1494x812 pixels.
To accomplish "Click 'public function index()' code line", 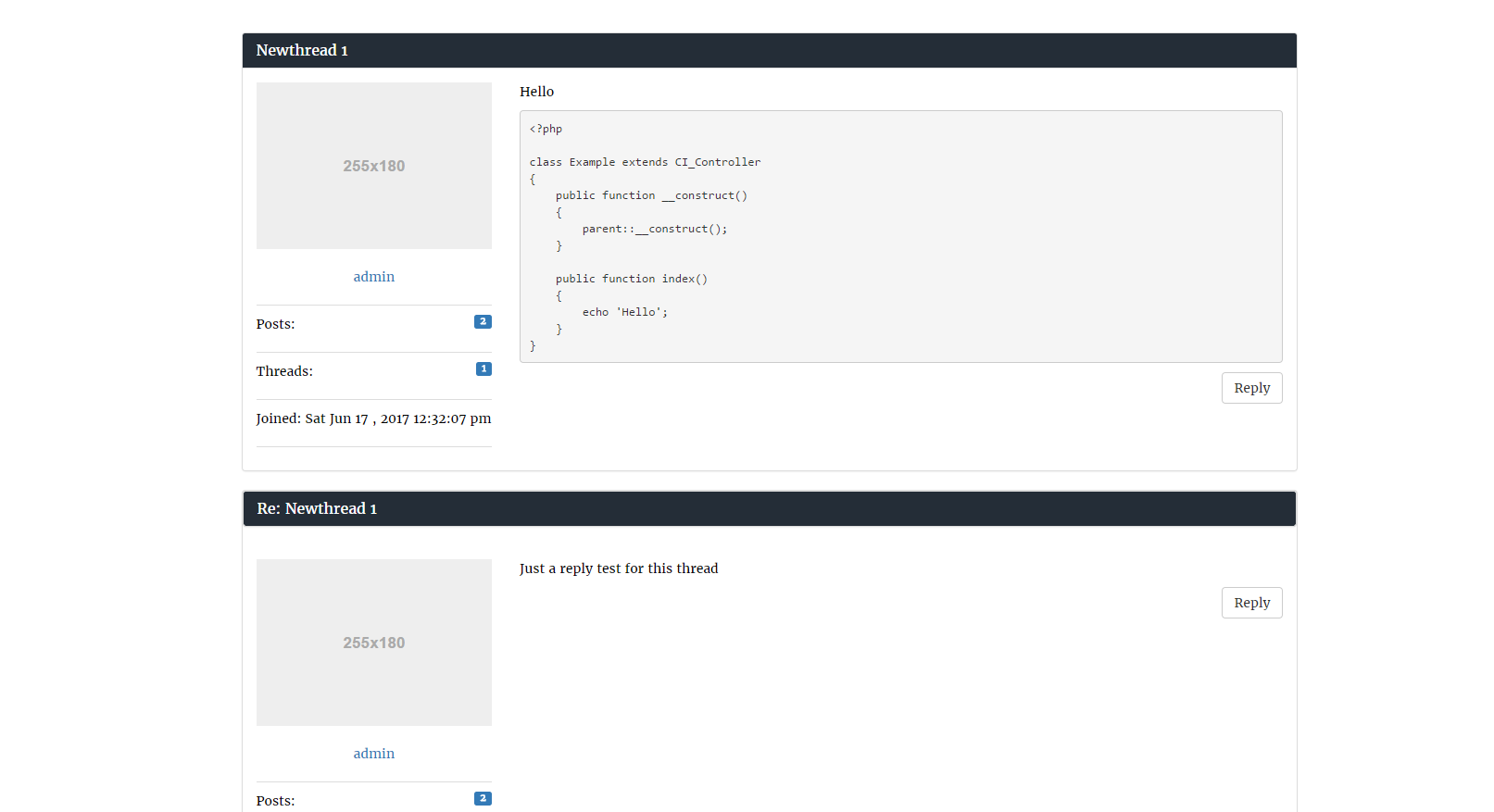I will (632, 279).
